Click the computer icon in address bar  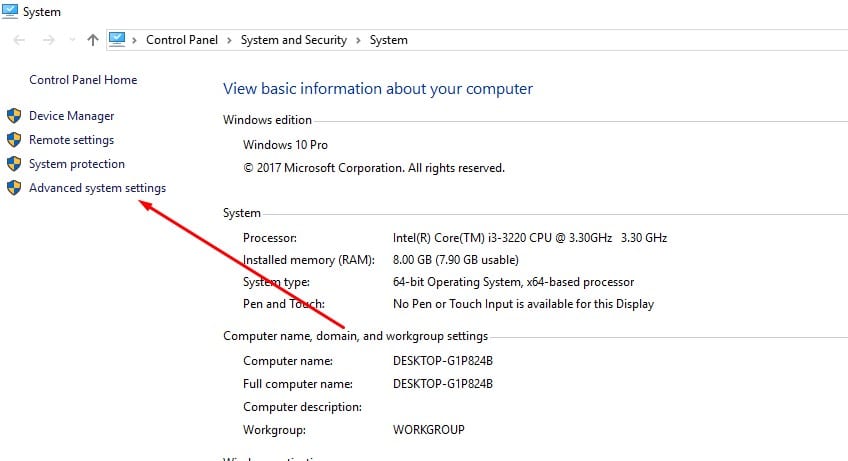[x=117, y=39]
